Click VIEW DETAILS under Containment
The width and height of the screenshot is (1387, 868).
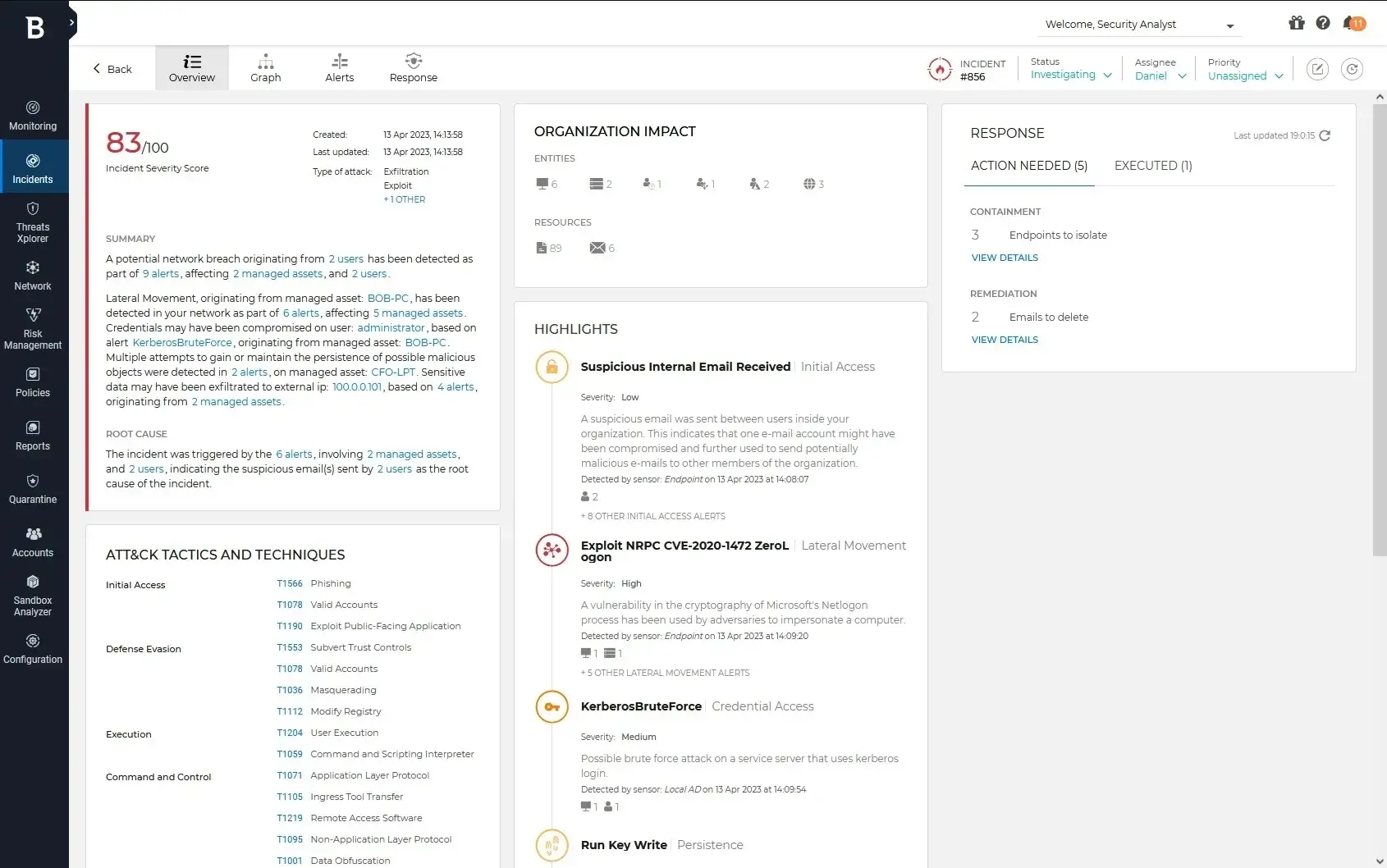coord(1005,258)
